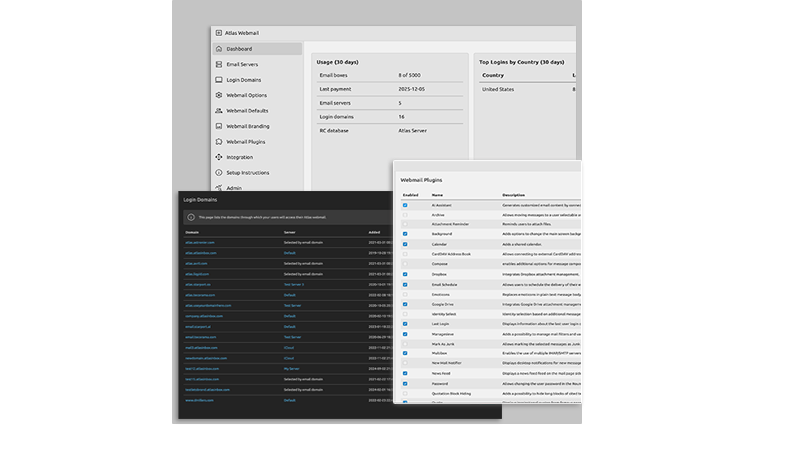This screenshot has height=462, width=787.
Task: Click the Description column header in Webmail Plugins
Action: click(513, 195)
